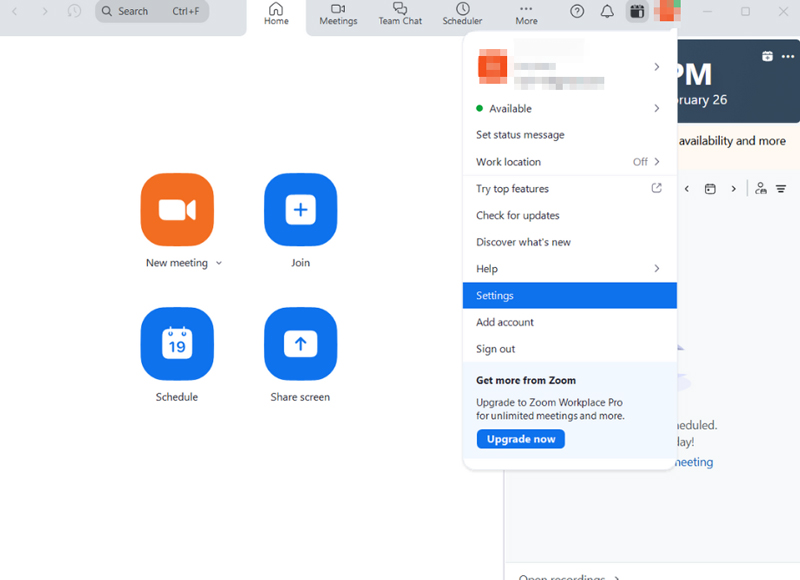Click the help question mark icon
800x580 pixels.
tap(577, 12)
